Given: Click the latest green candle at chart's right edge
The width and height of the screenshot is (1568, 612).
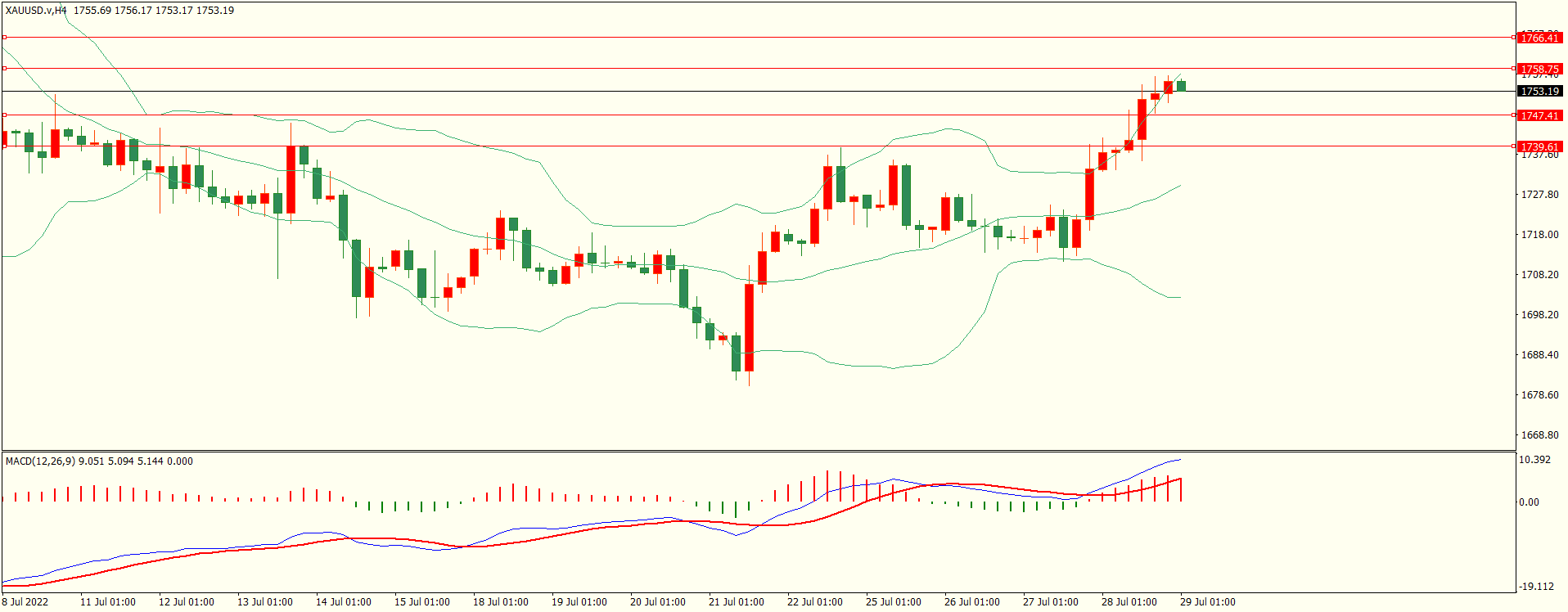Looking at the screenshot, I should click(x=1181, y=86).
